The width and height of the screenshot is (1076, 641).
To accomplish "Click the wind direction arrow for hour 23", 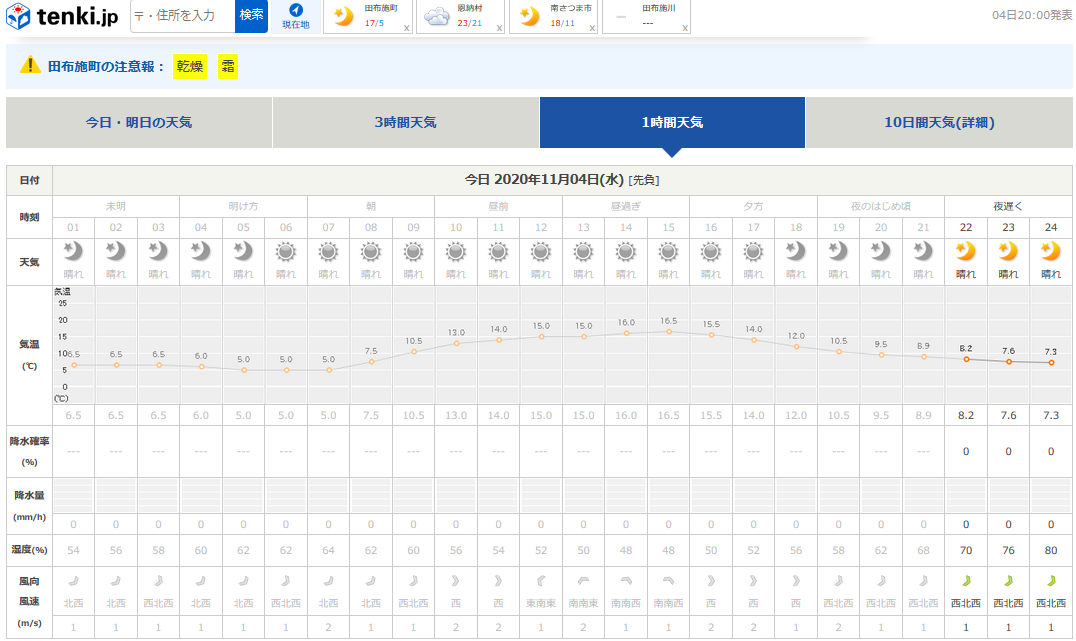I will tap(1009, 581).
